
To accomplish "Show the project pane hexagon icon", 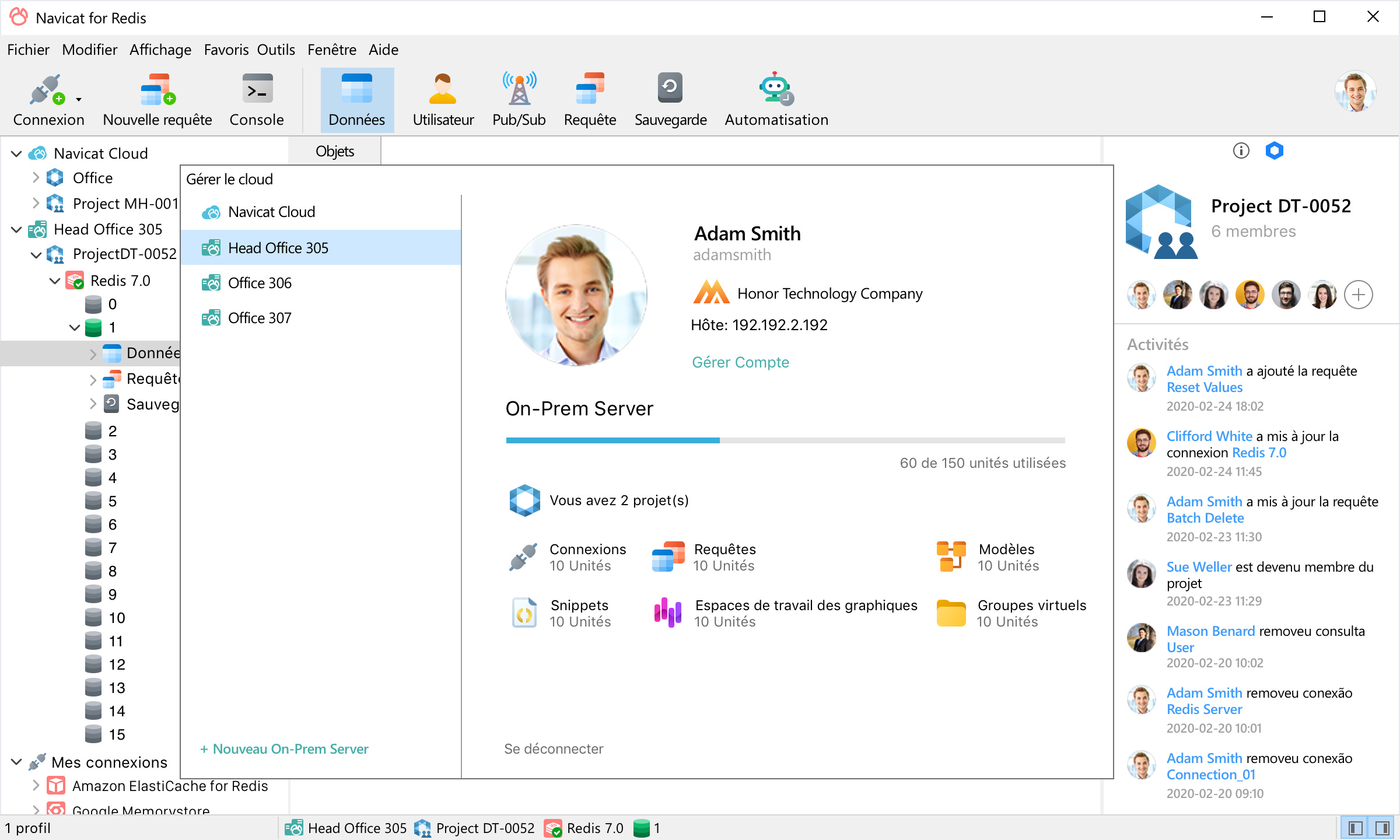I will click(1275, 151).
